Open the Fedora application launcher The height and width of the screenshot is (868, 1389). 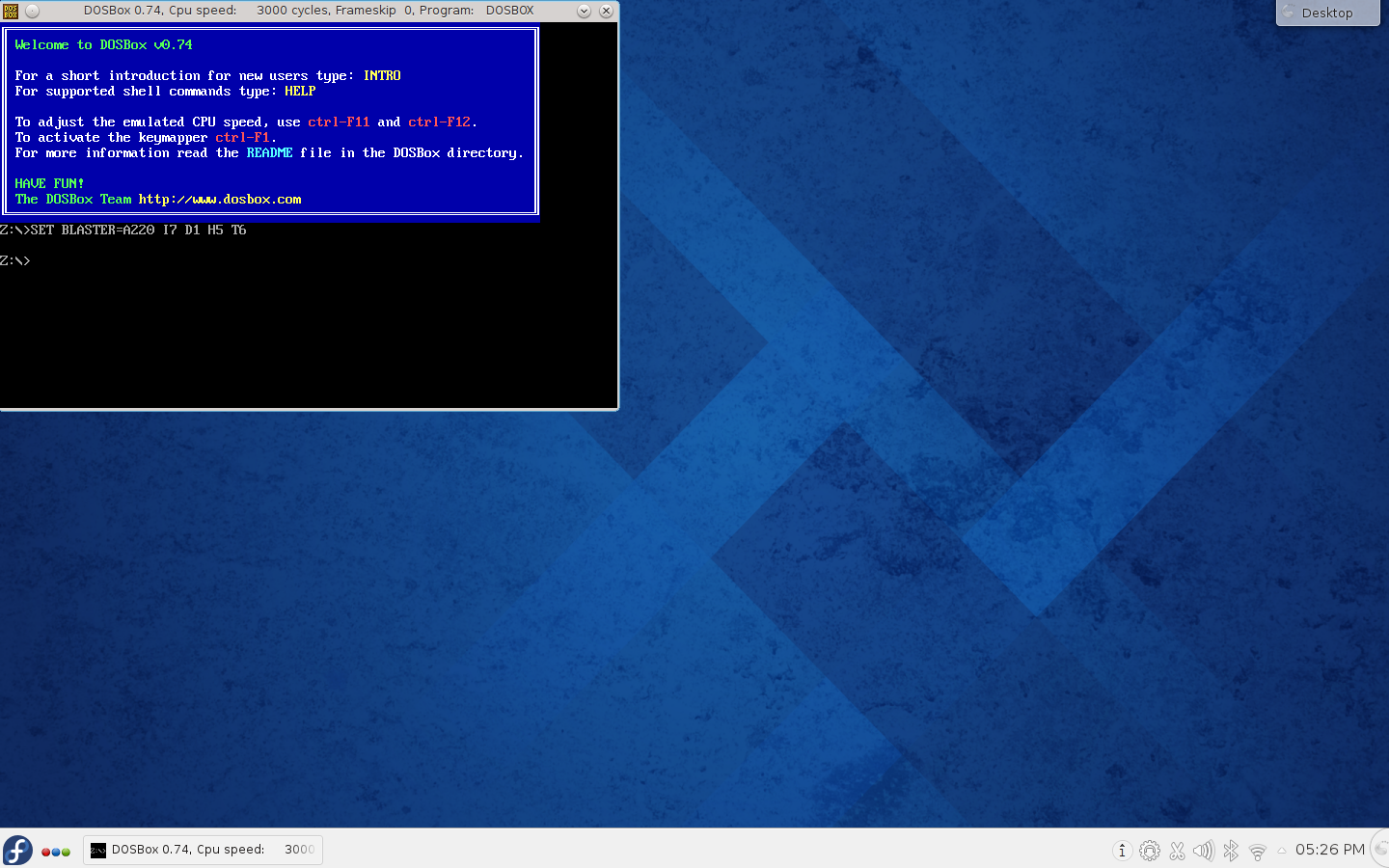[x=17, y=851]
